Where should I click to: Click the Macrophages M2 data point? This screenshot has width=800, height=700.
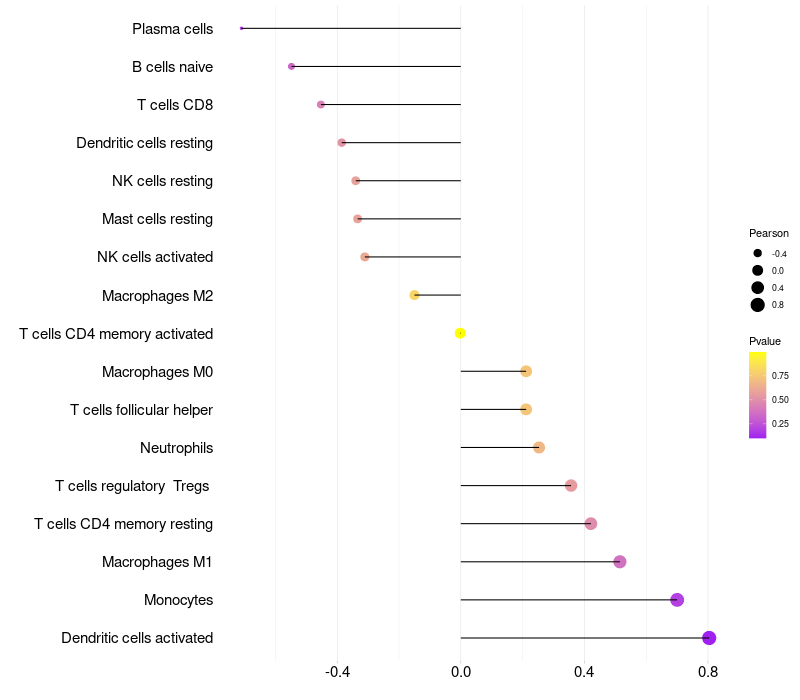[414, 295]
